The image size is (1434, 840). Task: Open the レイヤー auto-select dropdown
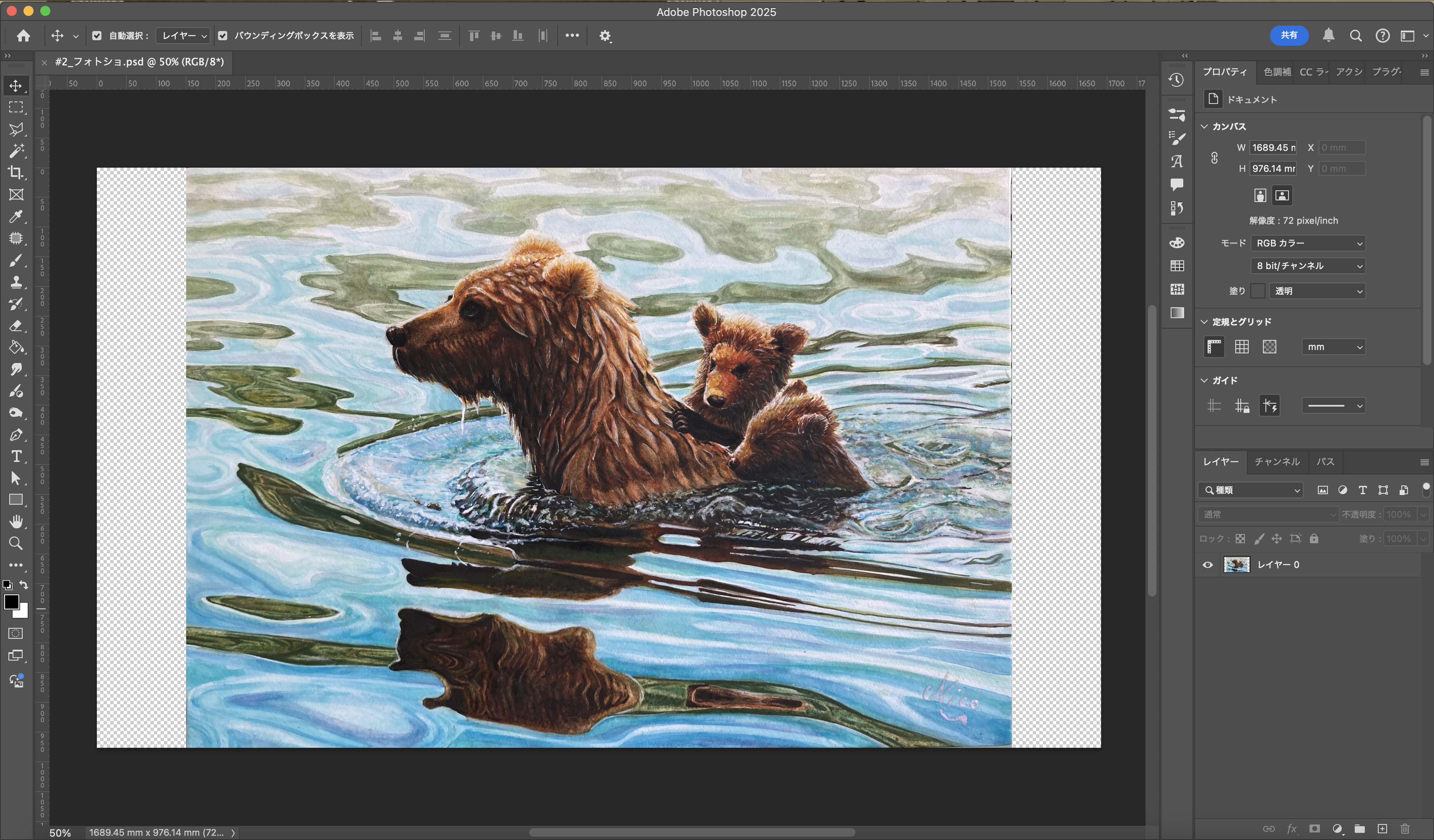[x=183, y=36]
